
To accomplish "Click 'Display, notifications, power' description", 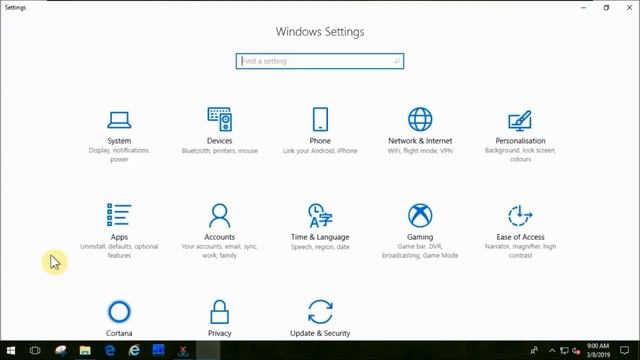I will click(119, 155).
